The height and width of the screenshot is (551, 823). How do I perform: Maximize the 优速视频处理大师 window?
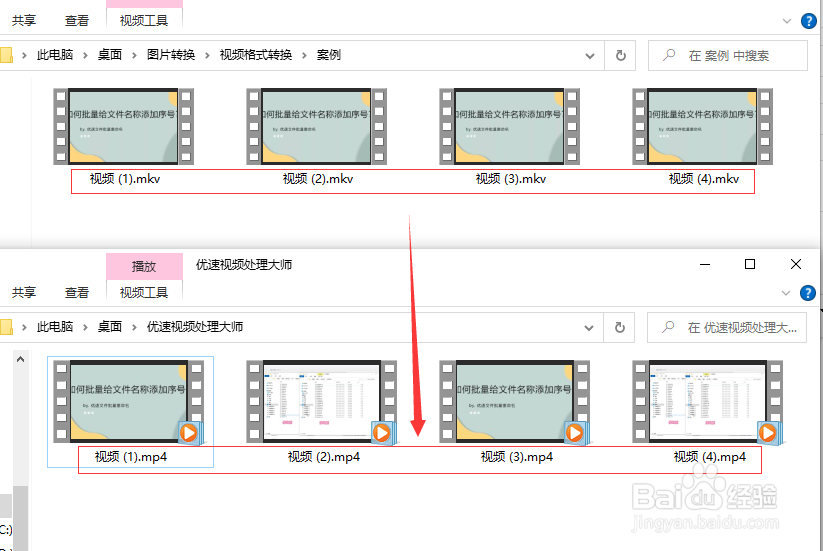[x=750, y=264]
